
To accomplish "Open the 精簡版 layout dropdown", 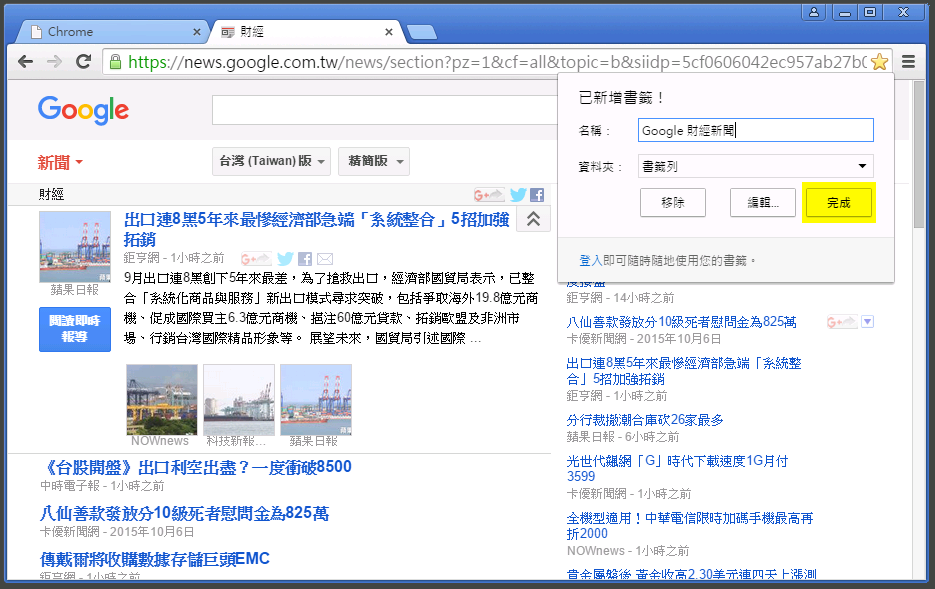I will [374, 161].
